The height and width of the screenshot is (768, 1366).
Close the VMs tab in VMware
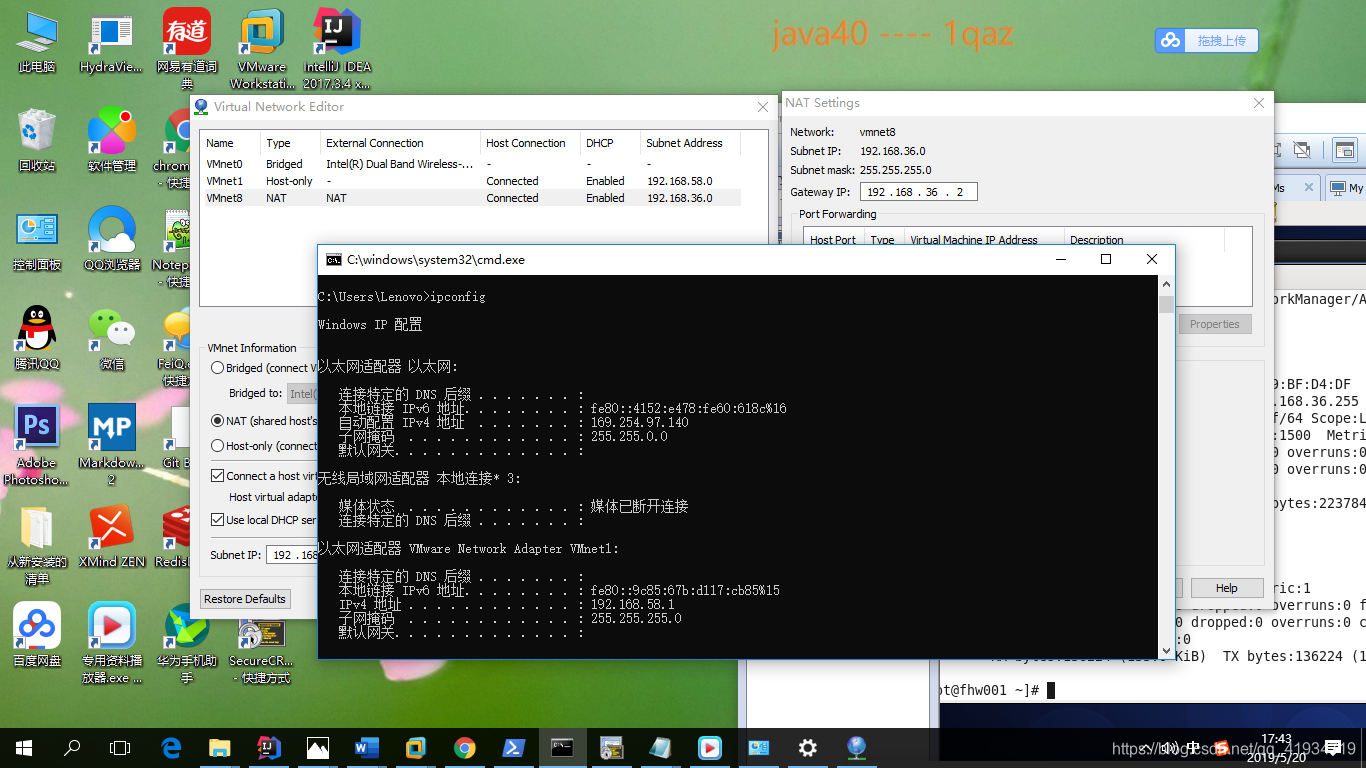tap(1308, 188)
